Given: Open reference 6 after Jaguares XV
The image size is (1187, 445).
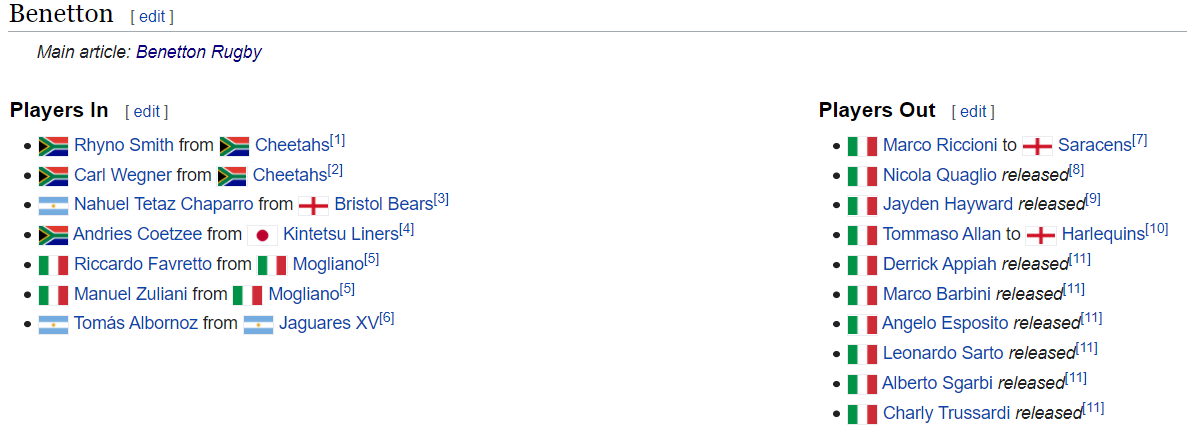Looking at the screenshot, I should tap(386, 319).
